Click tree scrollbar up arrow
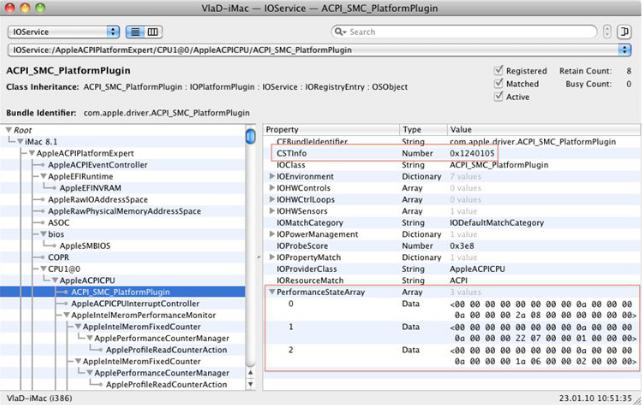This screenshot has width=642, height=405. pos(250,373)
